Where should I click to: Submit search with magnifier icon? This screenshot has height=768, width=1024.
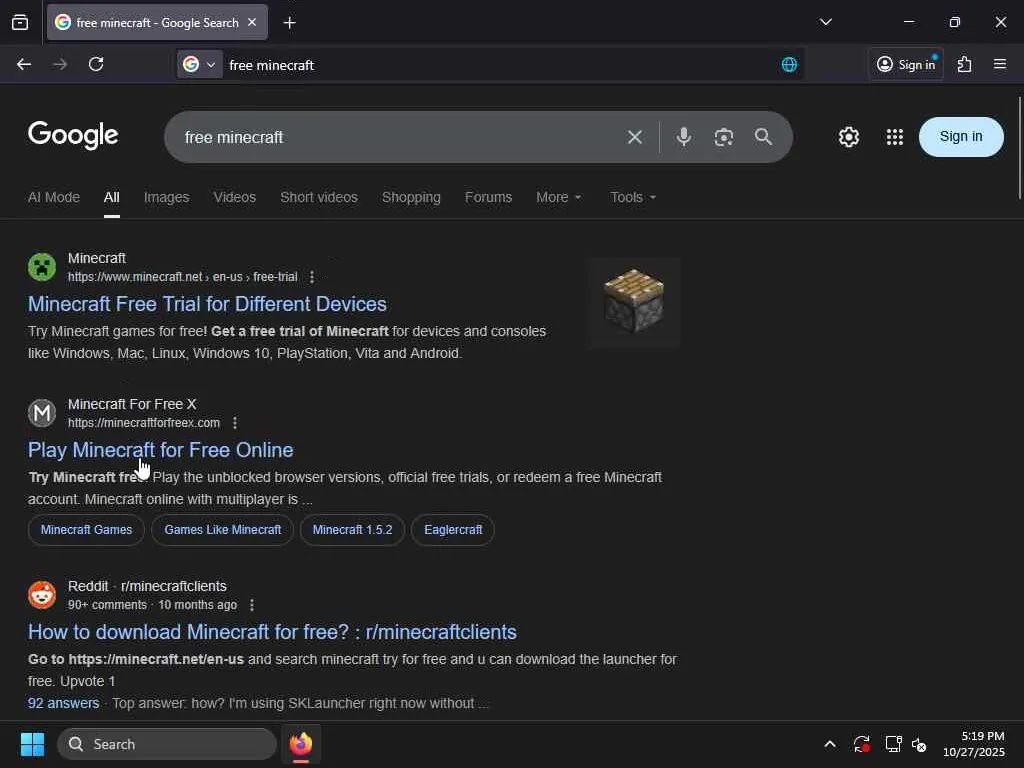763,137
